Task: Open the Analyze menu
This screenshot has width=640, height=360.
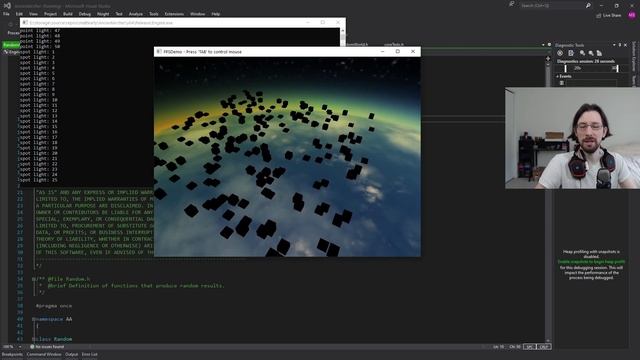Action: [136, 14]
